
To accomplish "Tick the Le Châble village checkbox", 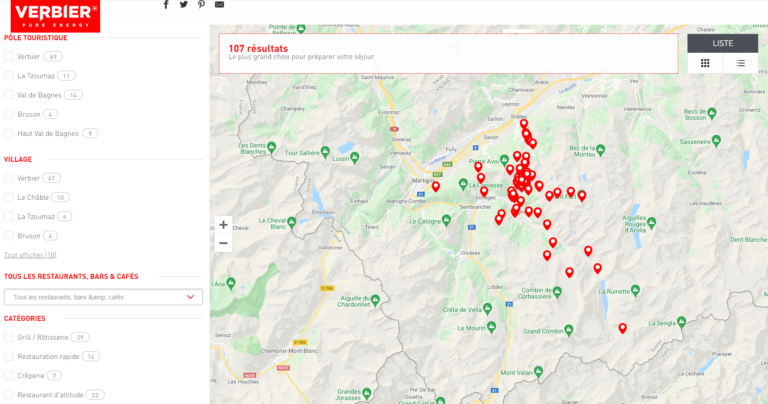I will pyautogui.click(x=9, y=198).
